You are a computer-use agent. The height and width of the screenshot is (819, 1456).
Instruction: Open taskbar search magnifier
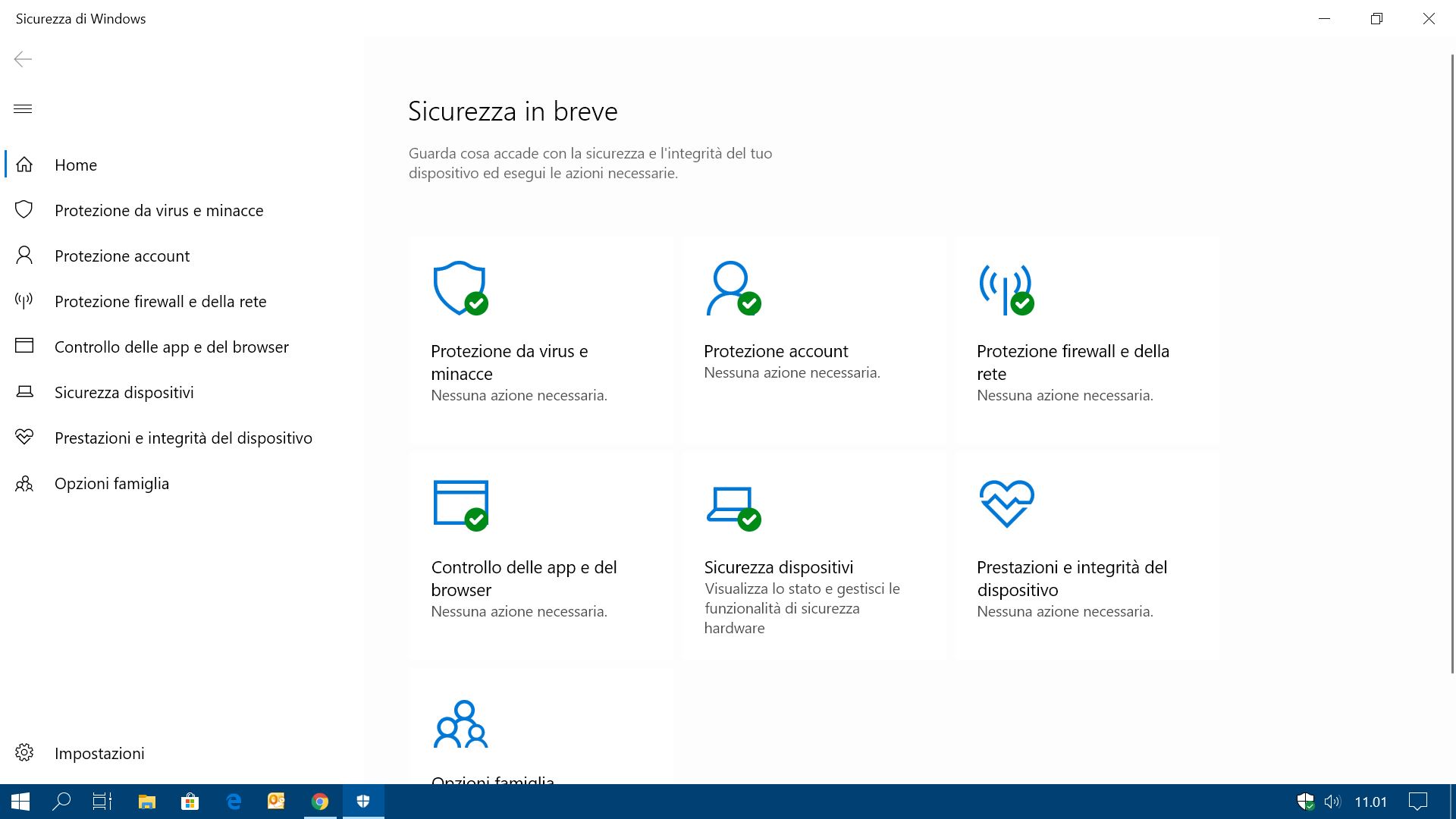coord(61,802)
